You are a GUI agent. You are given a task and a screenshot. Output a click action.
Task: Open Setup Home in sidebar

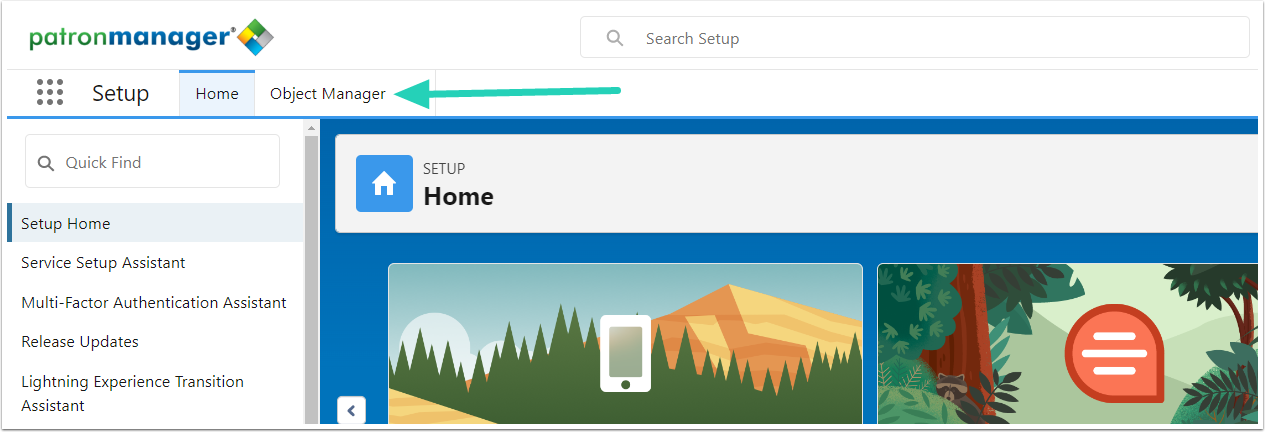pos(155,223)
